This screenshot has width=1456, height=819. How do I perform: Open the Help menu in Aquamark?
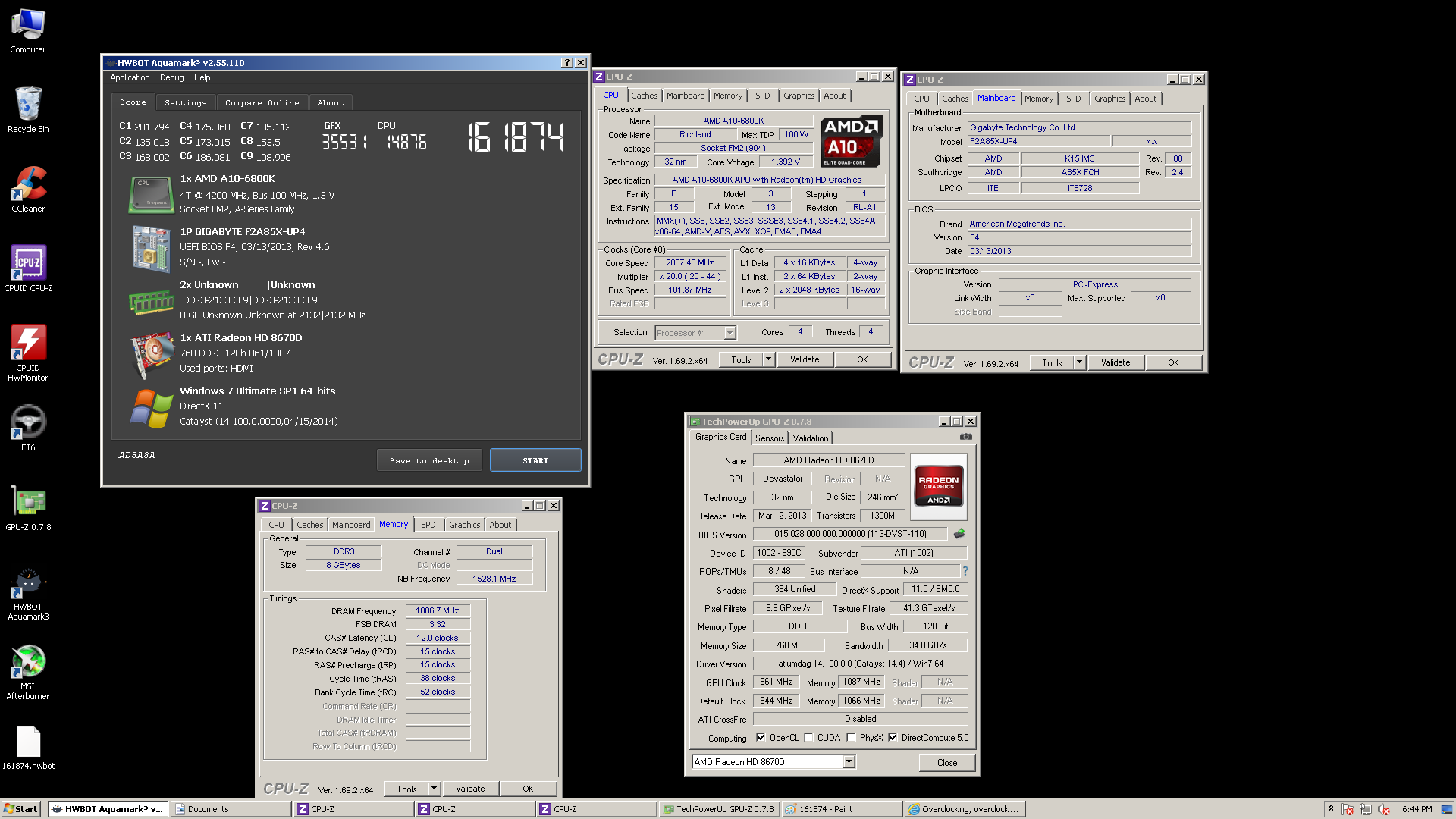[202, 77]
